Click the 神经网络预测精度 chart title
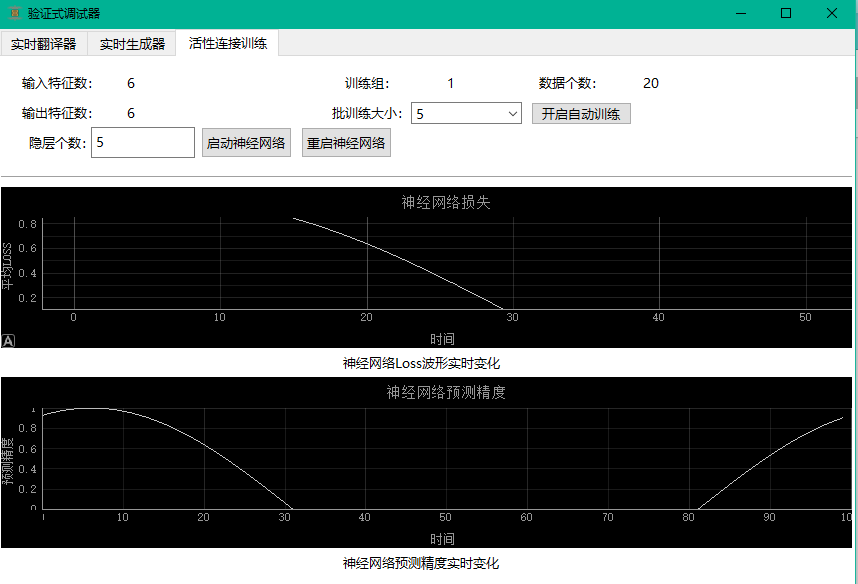Viewport: 858px width, 584px height. (x=446, y=393)
